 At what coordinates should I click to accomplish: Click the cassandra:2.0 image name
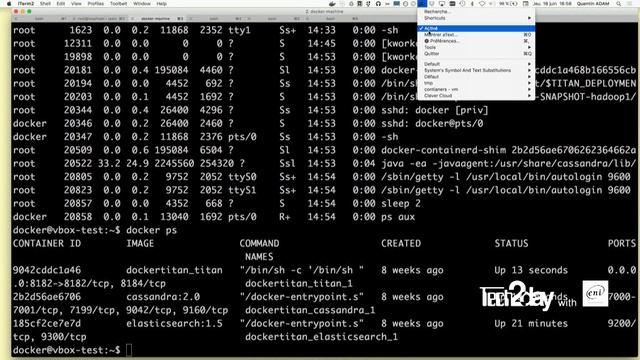163,297
